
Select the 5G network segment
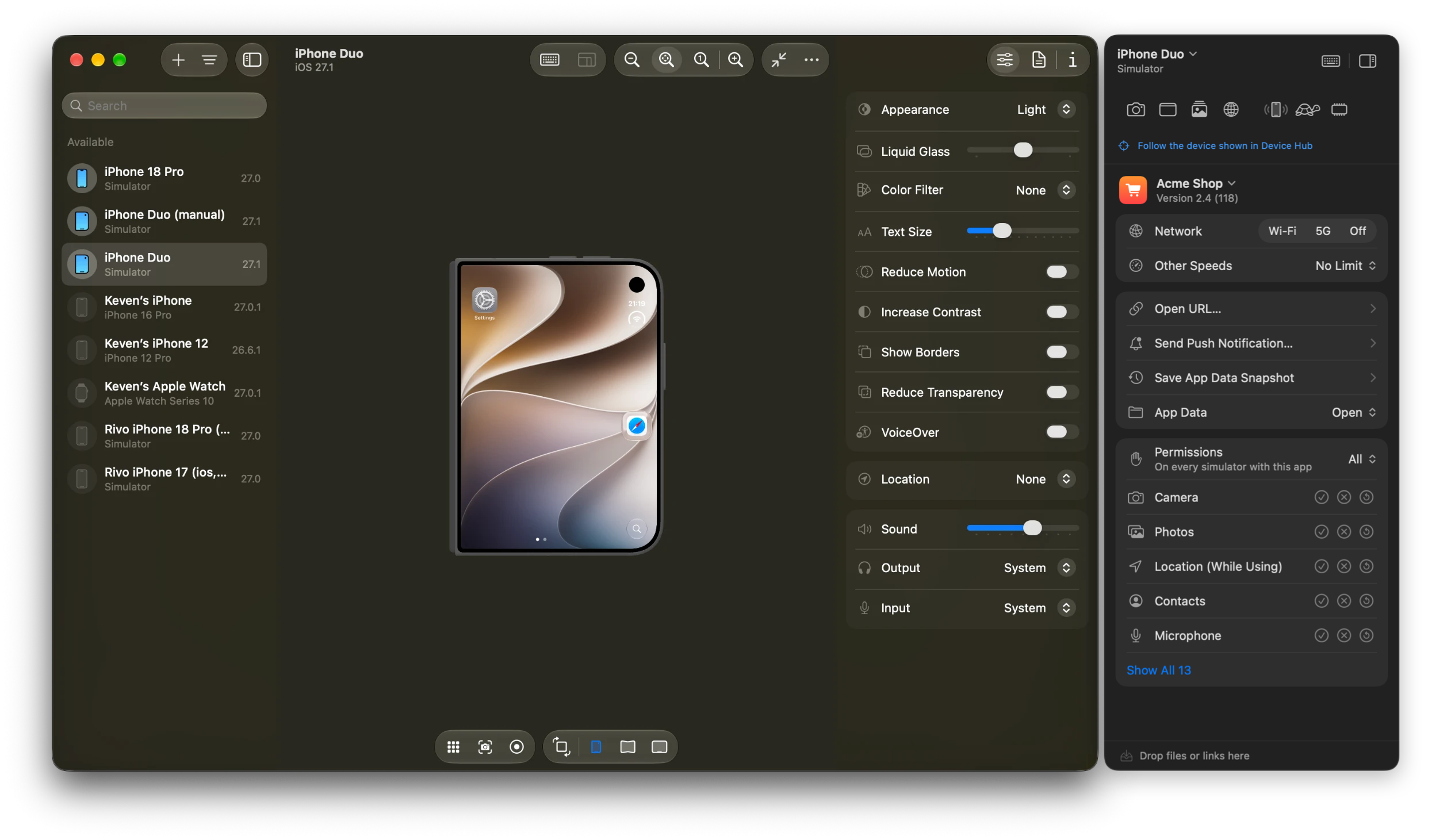[1323, 231]
